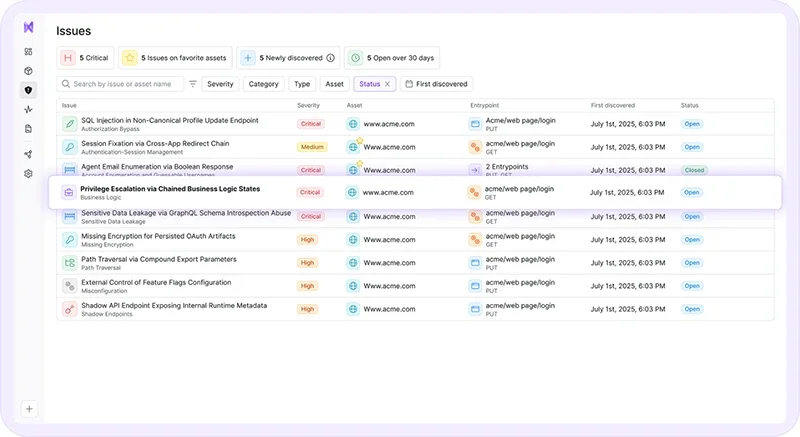Image resolution: width=800 pixels, height=437 pixels.
Task: Click the app logo at top left
Action: pyautogui.click(x=29, y=26)
